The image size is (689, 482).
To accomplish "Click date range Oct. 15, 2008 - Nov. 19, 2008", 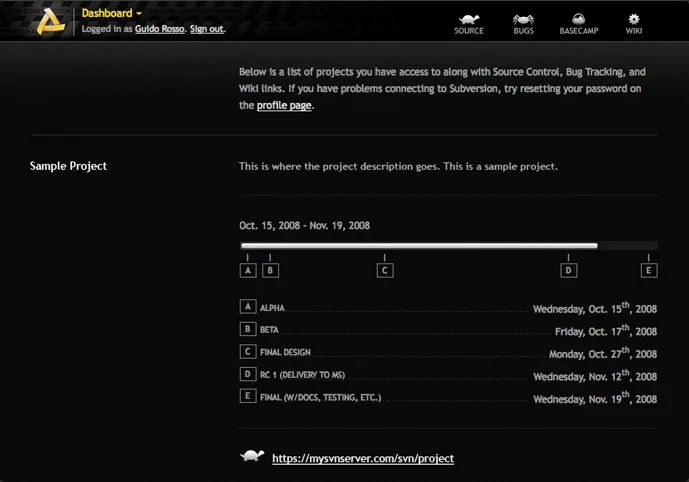I will tap(305, 226).
